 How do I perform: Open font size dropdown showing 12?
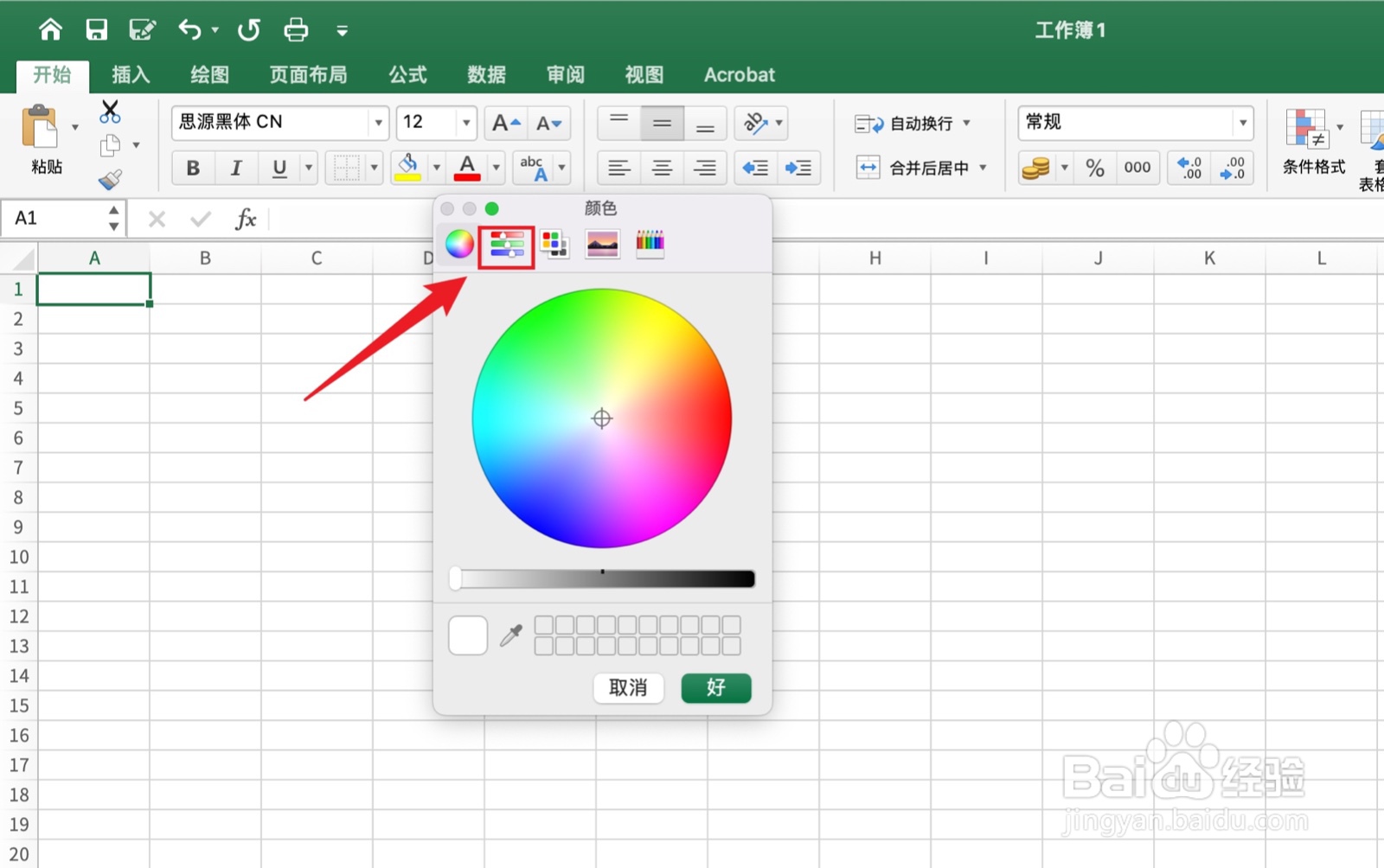pyautogui.click(x=466, y=123)
